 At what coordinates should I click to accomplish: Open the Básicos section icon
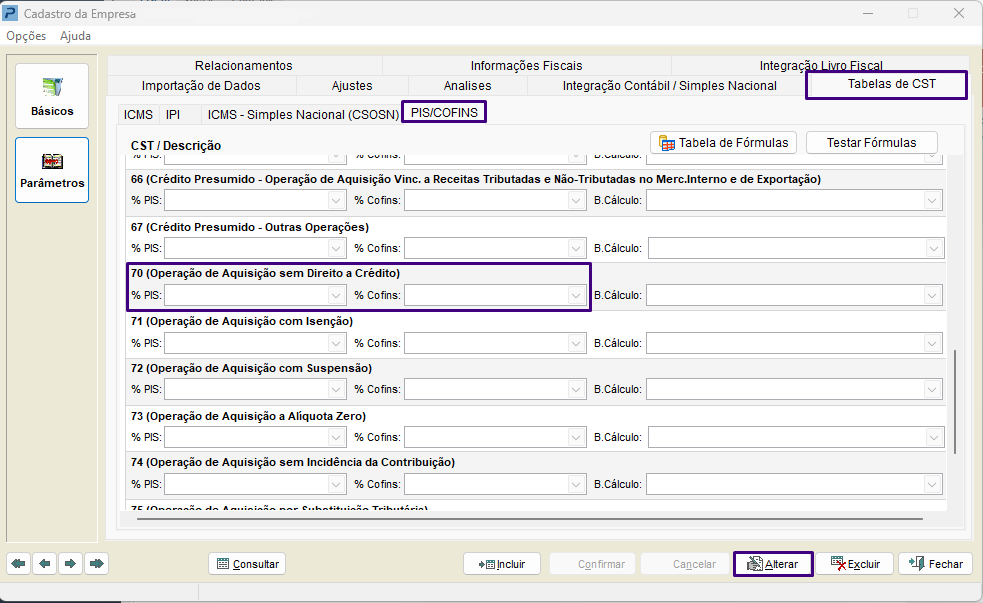coord(52,96)
